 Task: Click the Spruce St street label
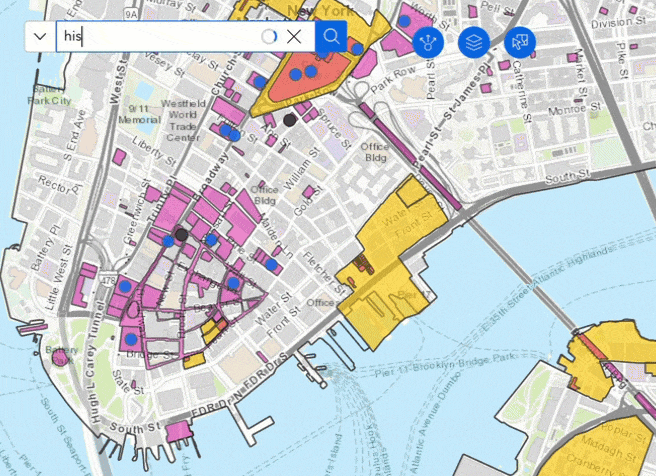click(x=336, y=129)
